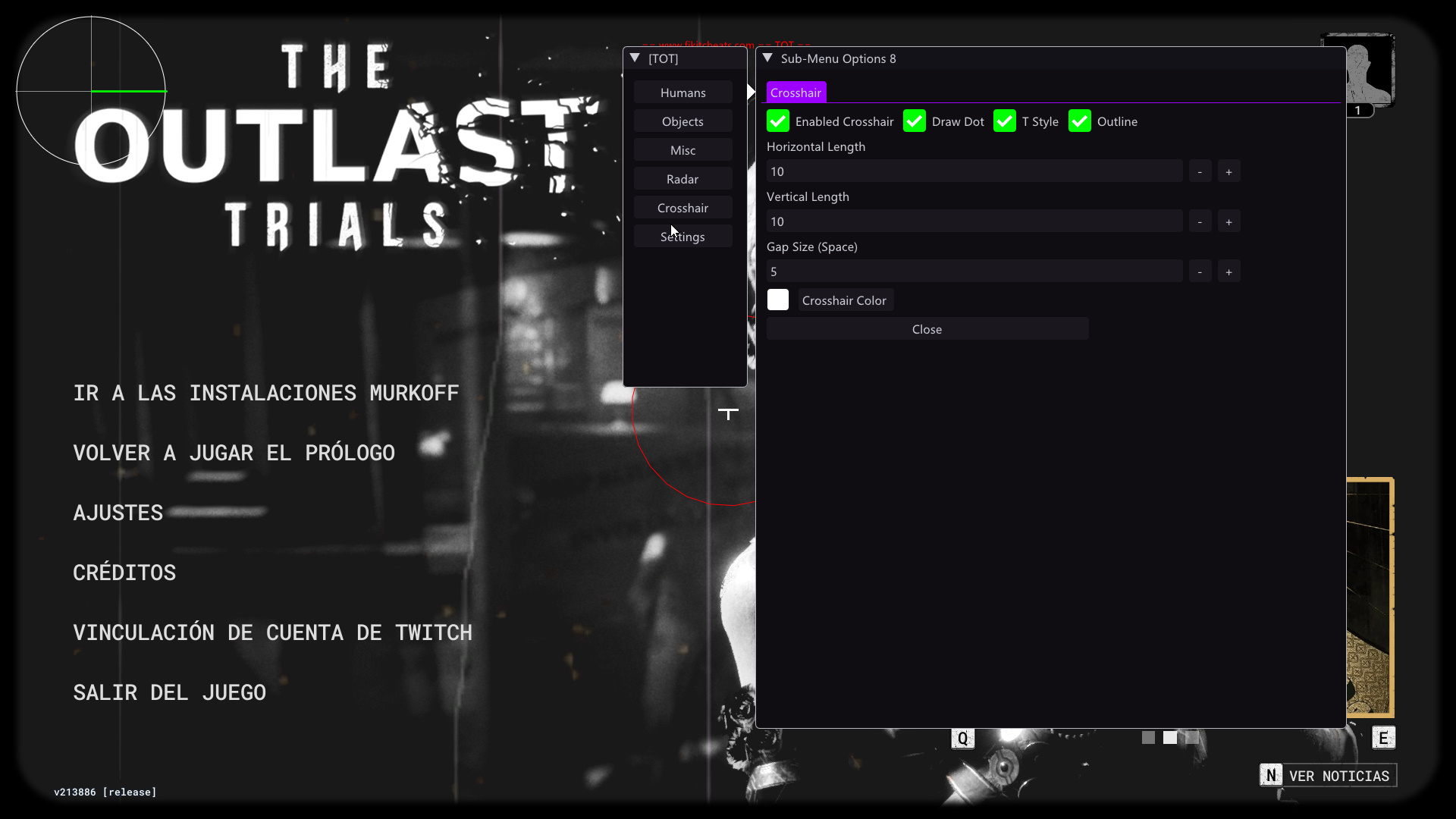Viewport: 1456px width, 819px height.
Task: Select the Misc menu entry
Action: tap(683, 150)
